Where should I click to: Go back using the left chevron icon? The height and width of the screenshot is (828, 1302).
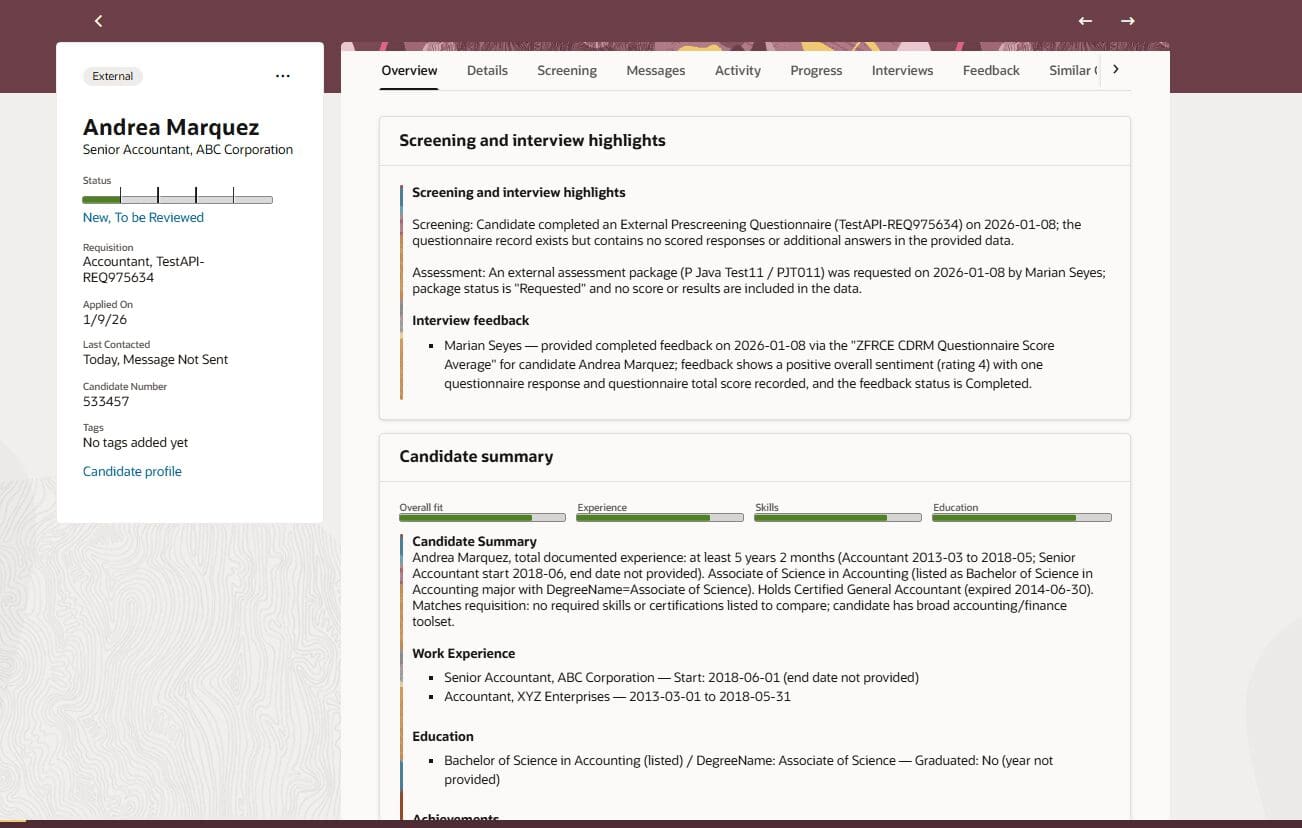[98, 21]
